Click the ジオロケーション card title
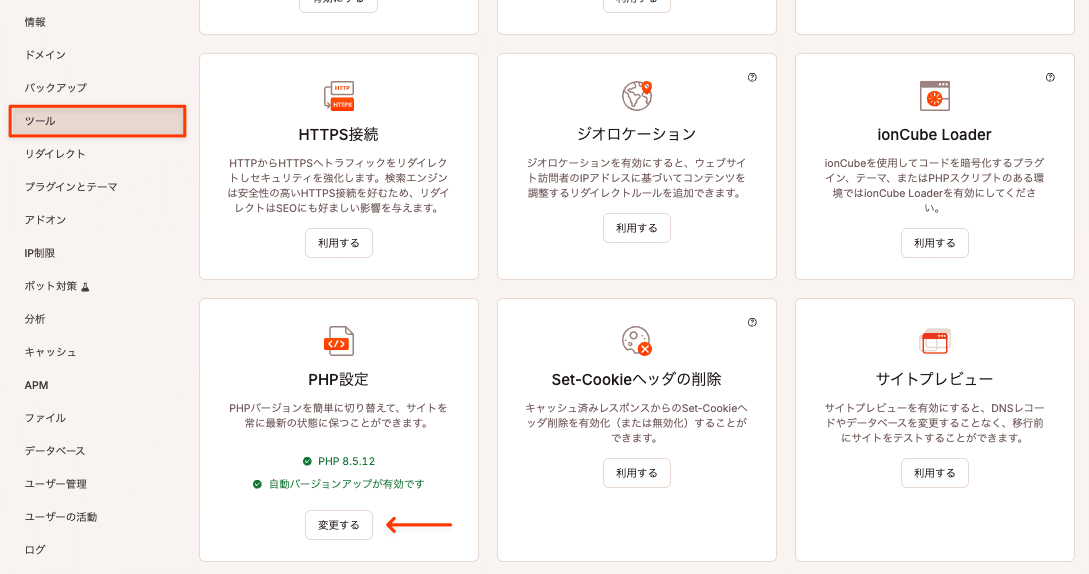Screen dimensions: 1089x574 [x=637, y=135]
